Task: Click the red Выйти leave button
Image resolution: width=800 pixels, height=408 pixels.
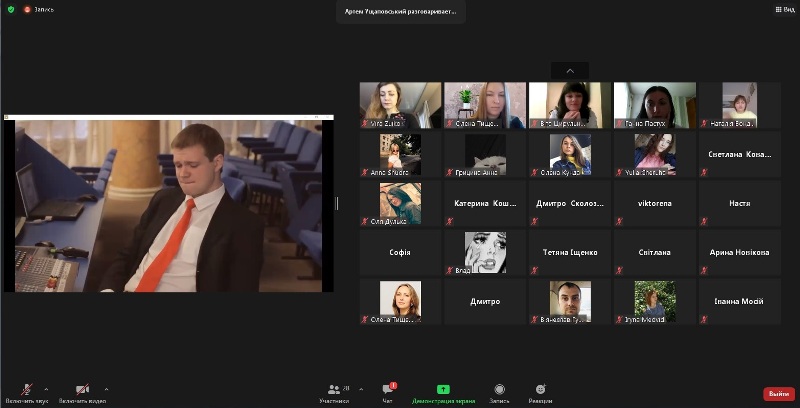Action: 779,394
